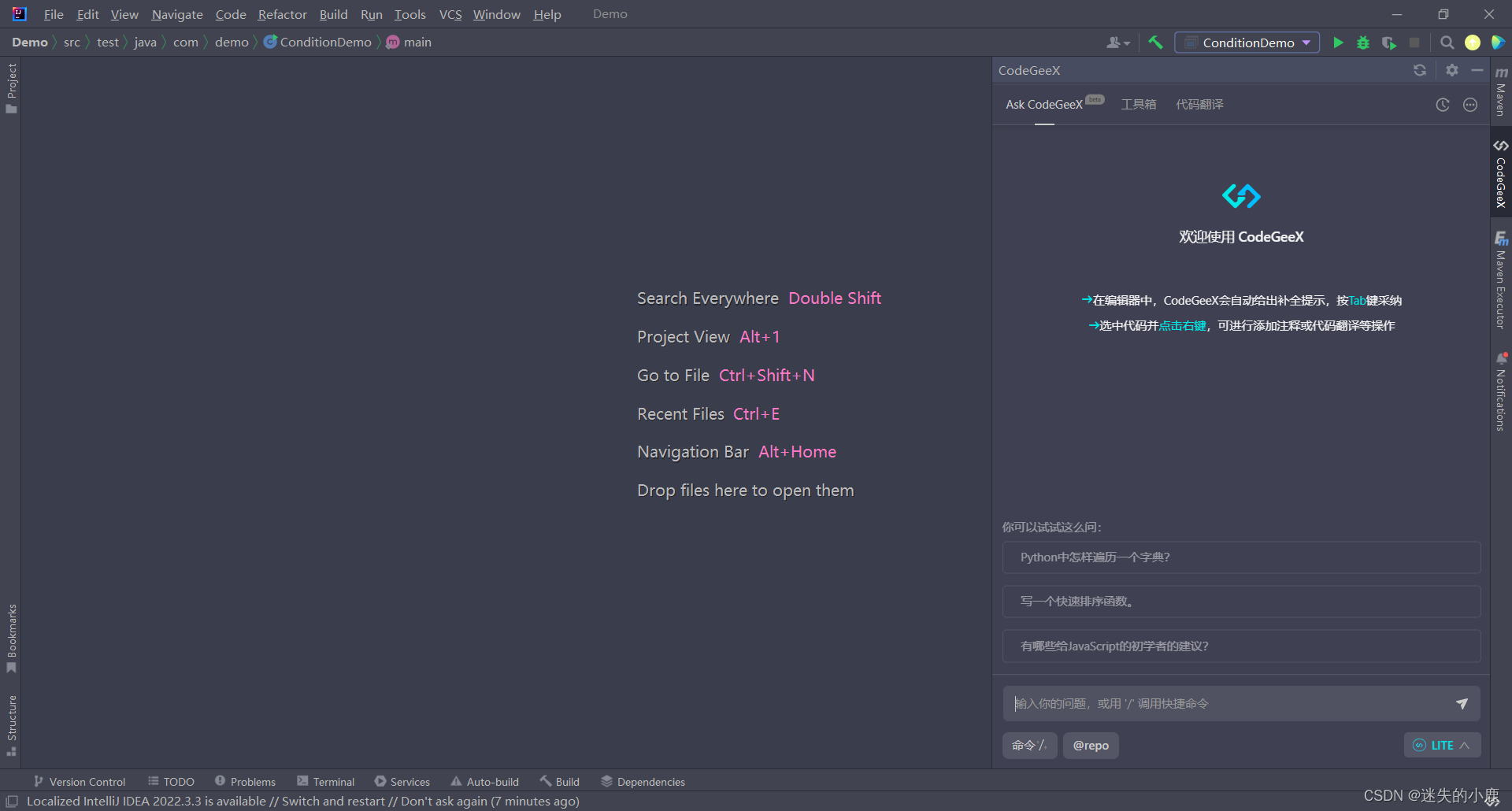The height and width of the screenshot is (811, 1512).
Task: Click the 命令 / command button
Action: coord(1029,746)
